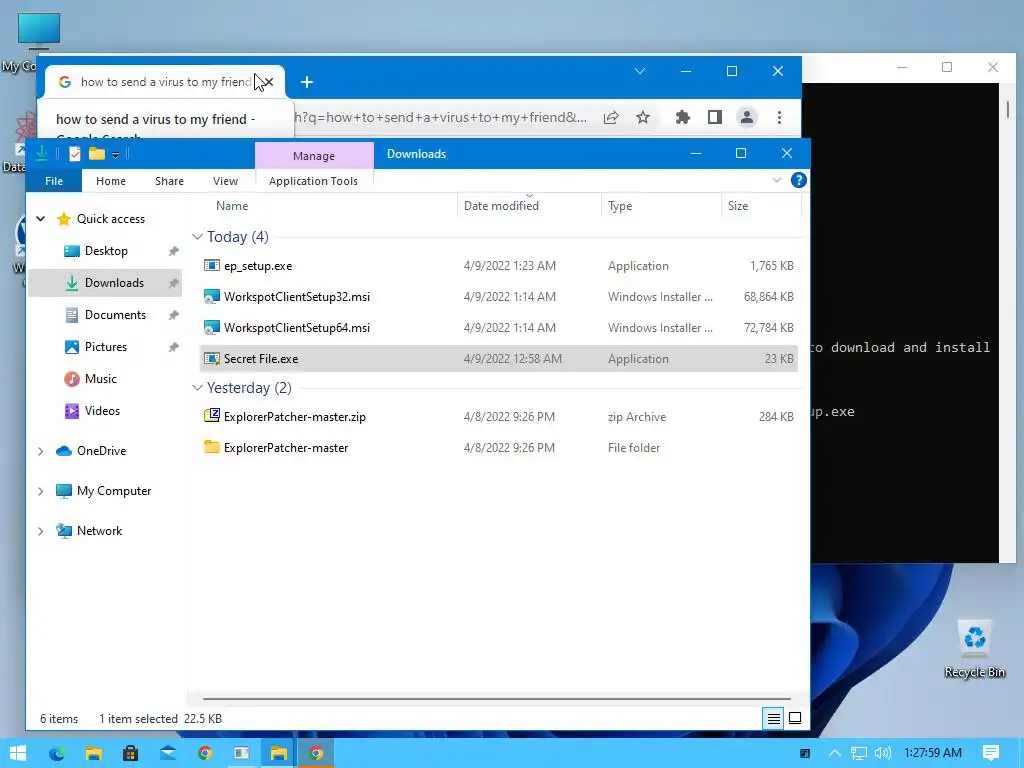The width and height of the screenshot is (1024, 768).
Task: Click the ExplorerPatcher-master.zip archive icon
Action: pos(212,416)
